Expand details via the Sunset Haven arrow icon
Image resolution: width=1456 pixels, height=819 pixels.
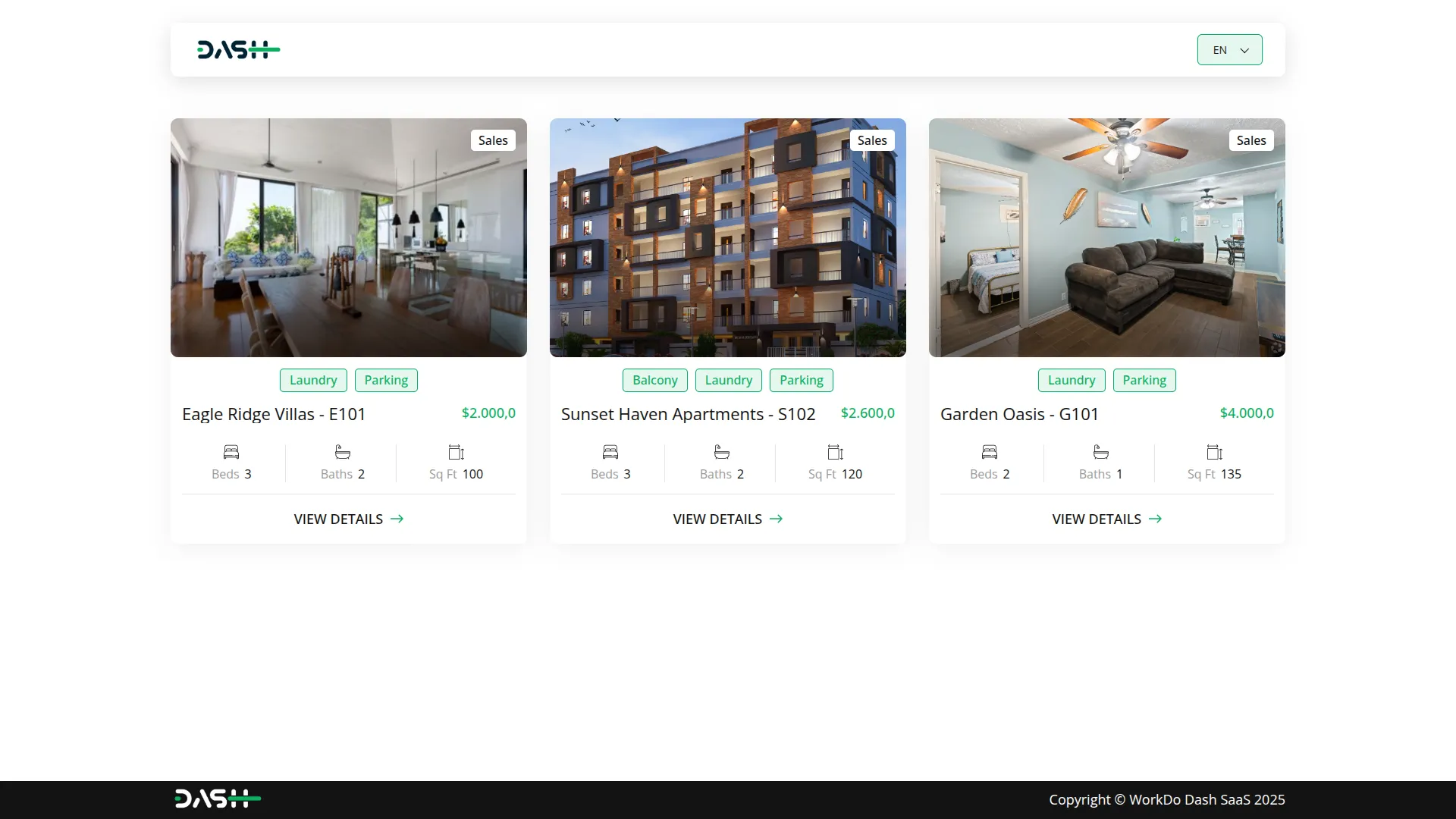(777, 519)
